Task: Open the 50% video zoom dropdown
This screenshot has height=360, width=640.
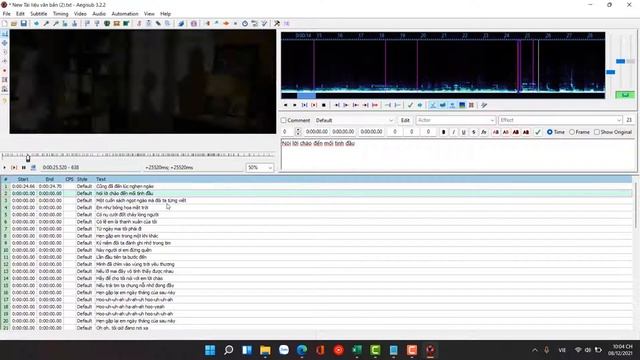Action: tap(260, 168)
